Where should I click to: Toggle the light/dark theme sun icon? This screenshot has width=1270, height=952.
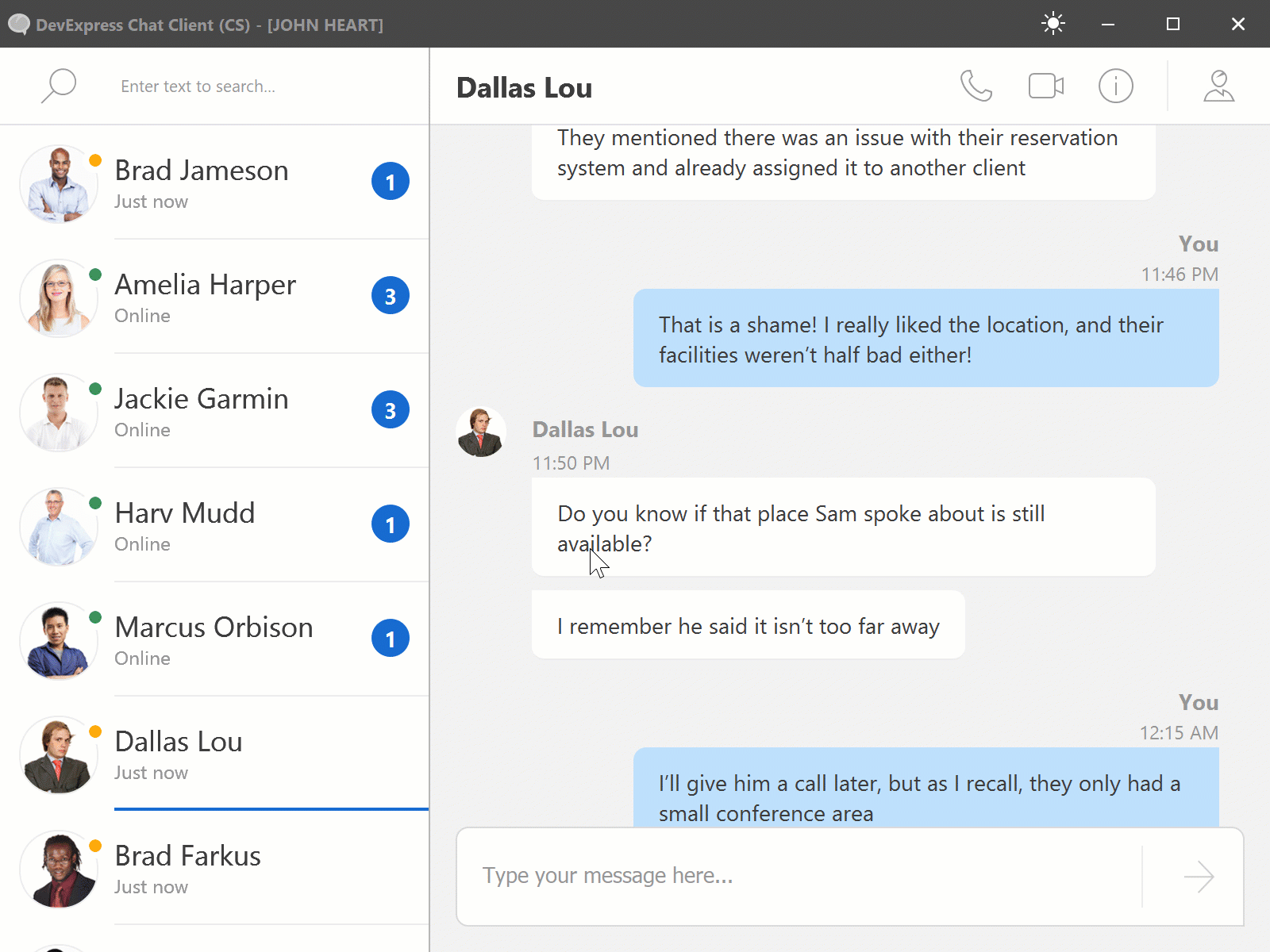(1053, 23)
